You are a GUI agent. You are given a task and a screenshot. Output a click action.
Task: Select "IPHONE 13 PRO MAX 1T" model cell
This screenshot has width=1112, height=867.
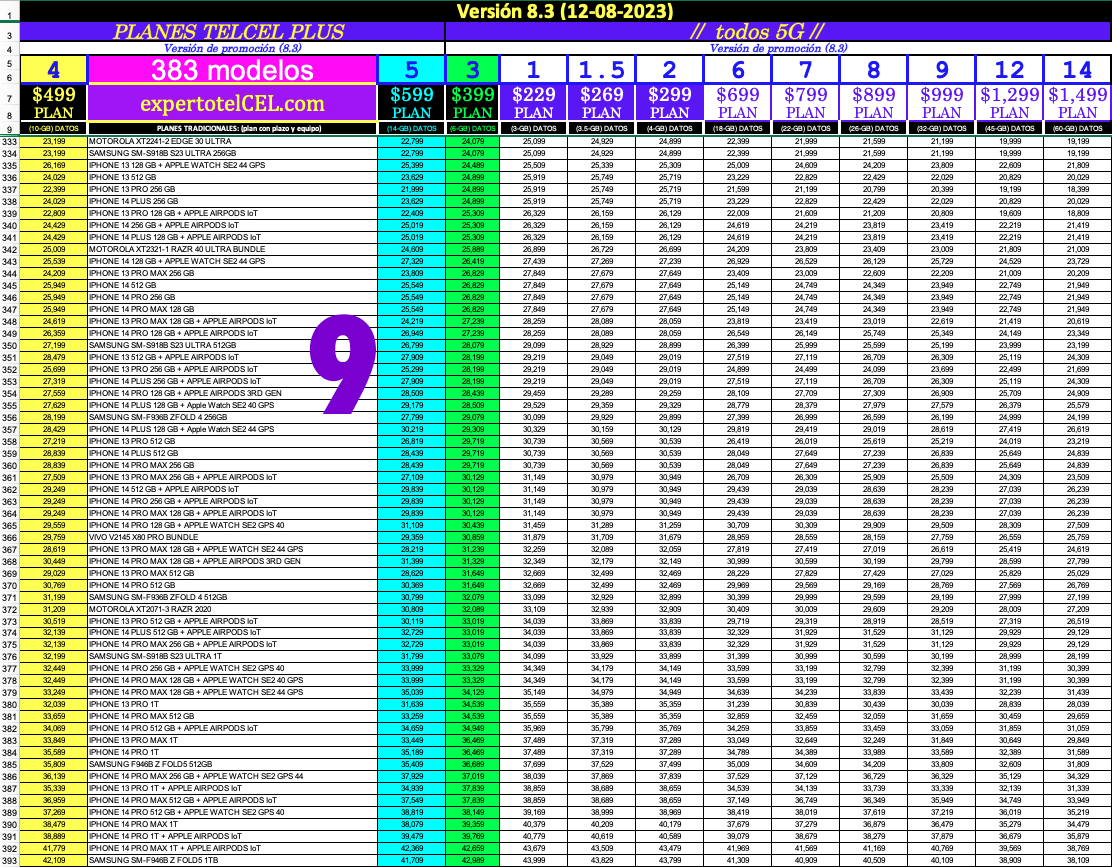tap(232, 741)
